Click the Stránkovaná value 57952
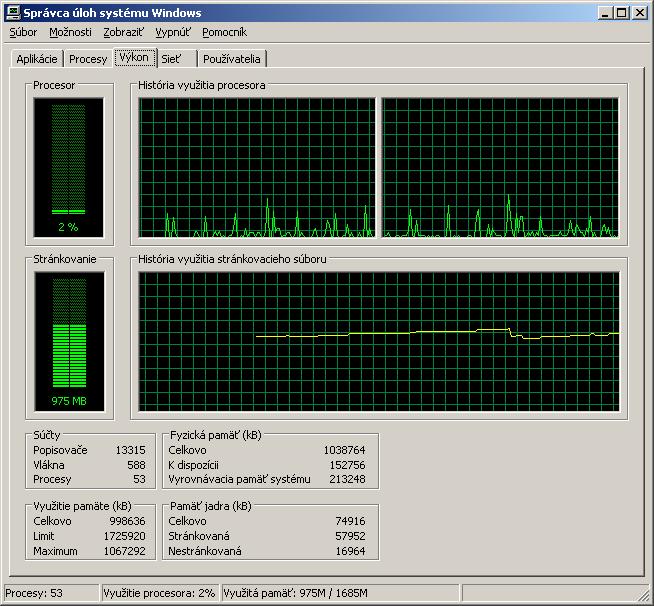 (350, 536)
